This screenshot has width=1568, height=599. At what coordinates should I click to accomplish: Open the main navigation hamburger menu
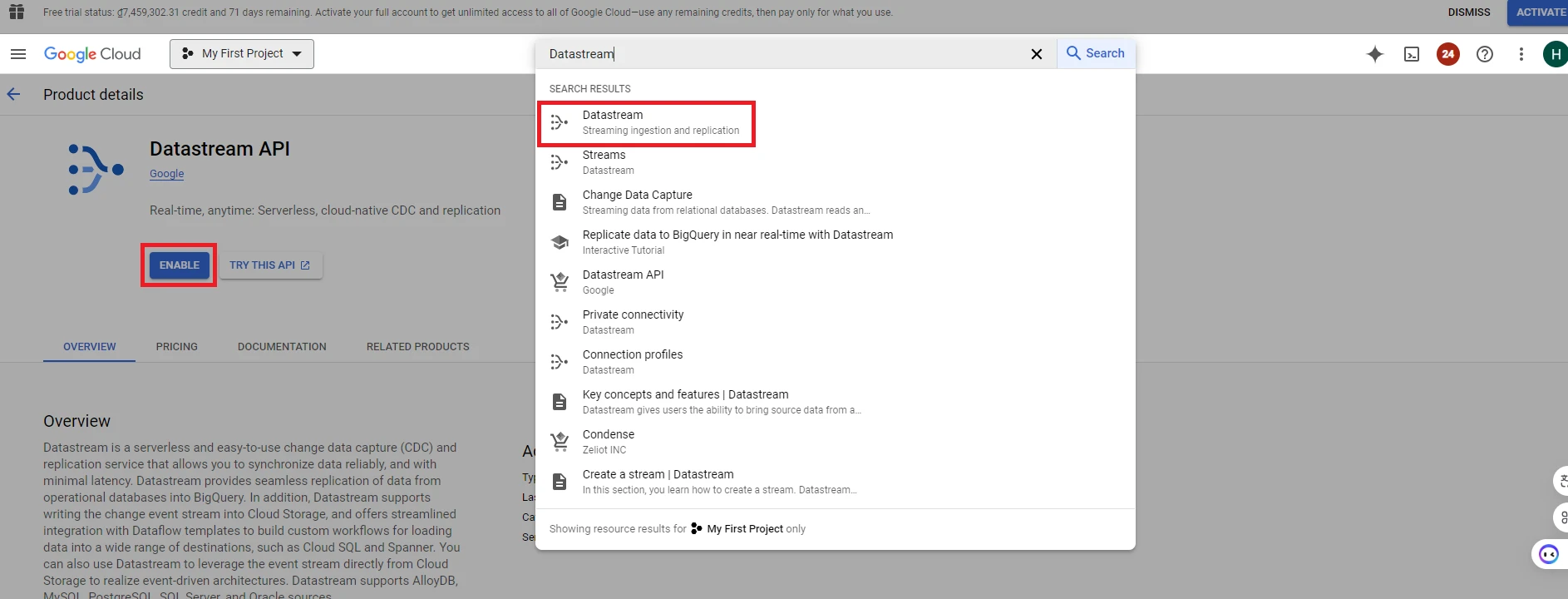pyautogui.click(x=18, y=54)
